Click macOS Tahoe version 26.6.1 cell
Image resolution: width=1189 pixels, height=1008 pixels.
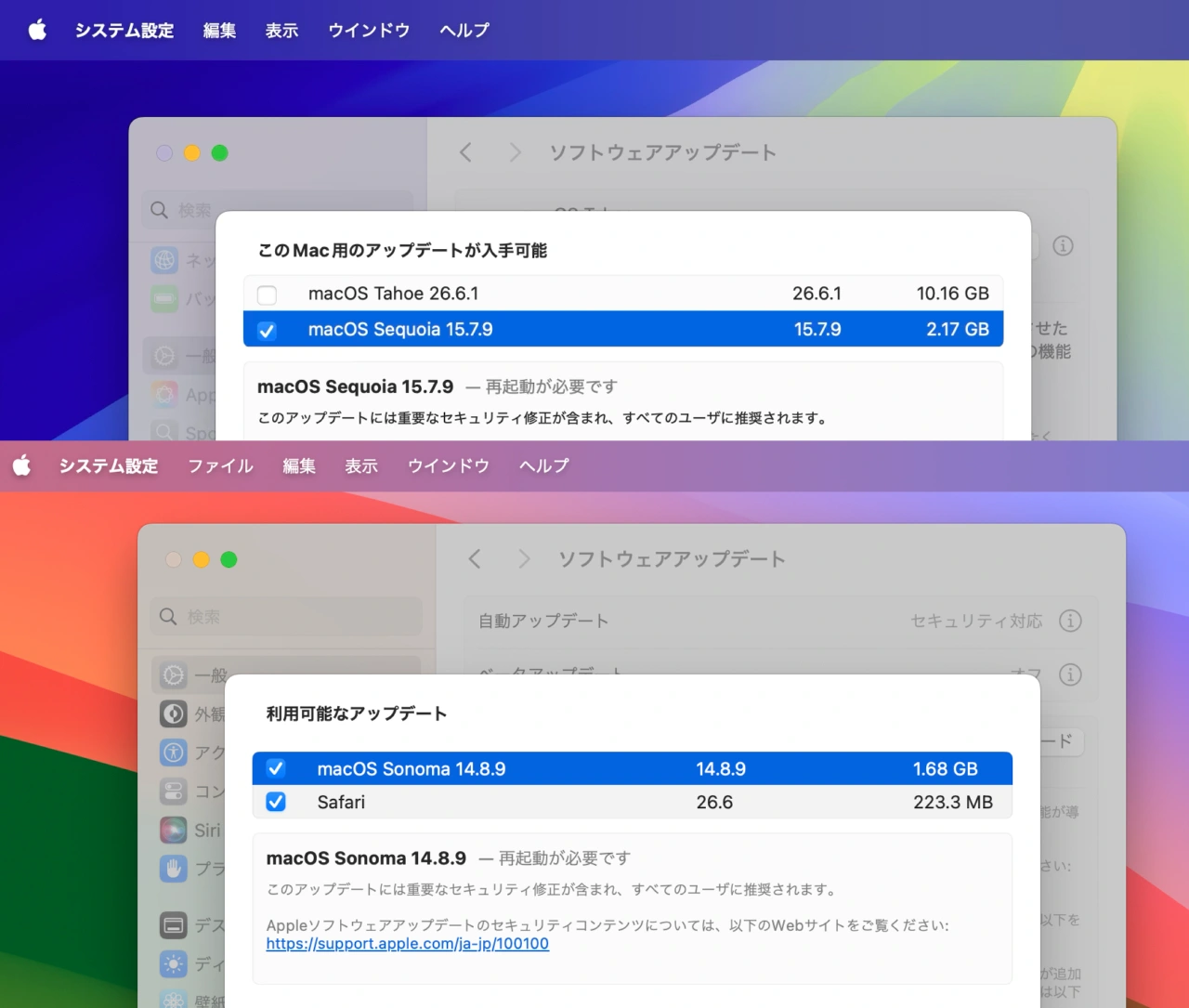(x=817, y=294)
